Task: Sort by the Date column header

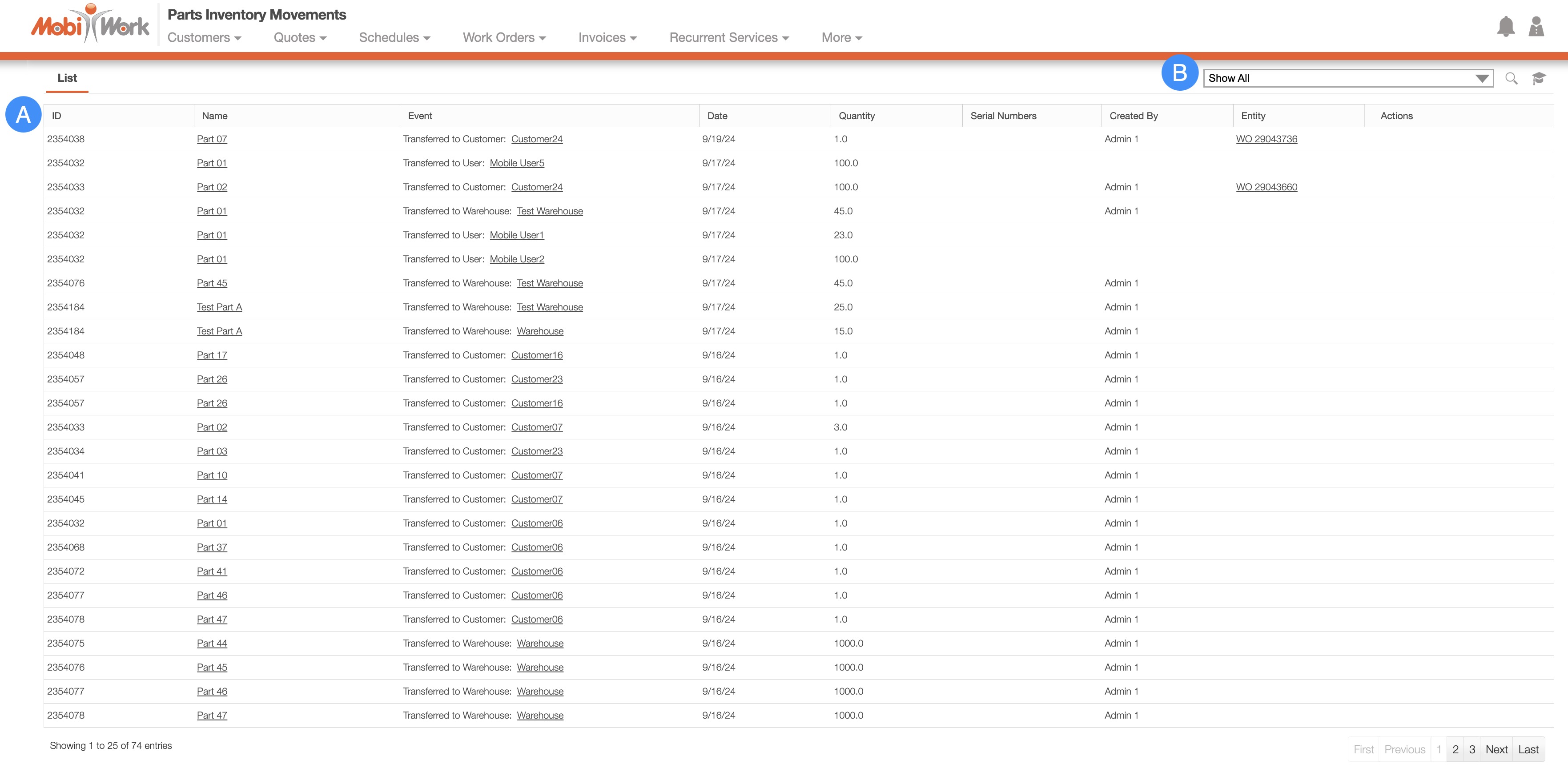Action: 717,117
